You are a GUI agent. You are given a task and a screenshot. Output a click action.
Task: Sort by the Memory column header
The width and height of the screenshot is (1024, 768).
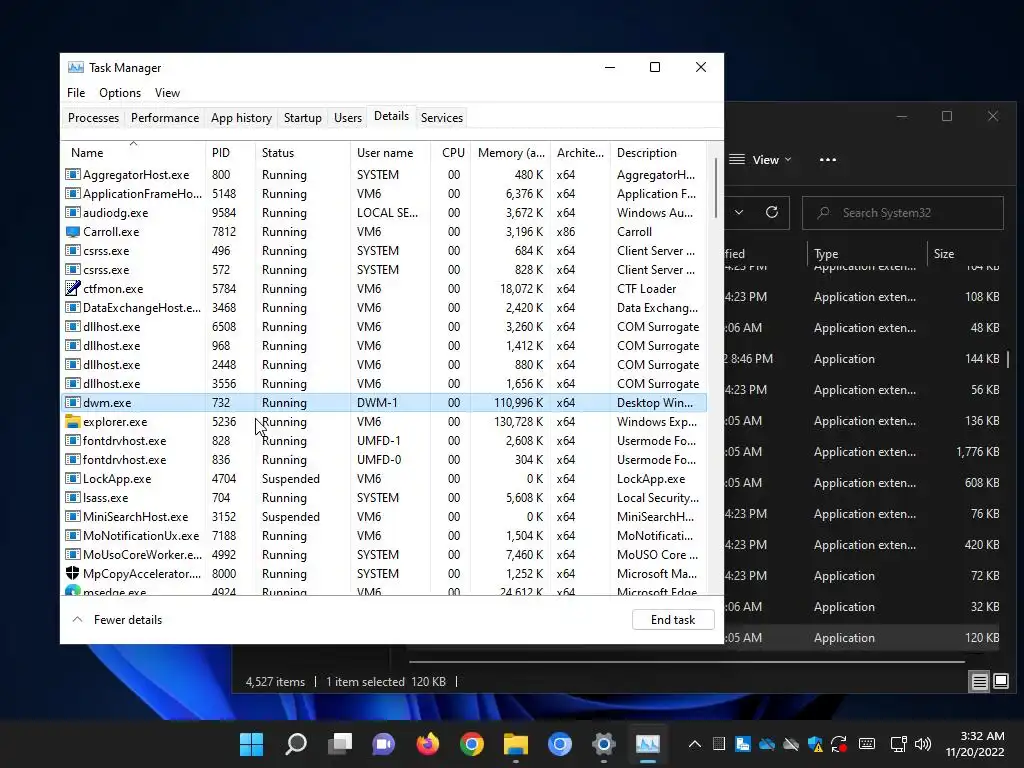tap(511, 153)
